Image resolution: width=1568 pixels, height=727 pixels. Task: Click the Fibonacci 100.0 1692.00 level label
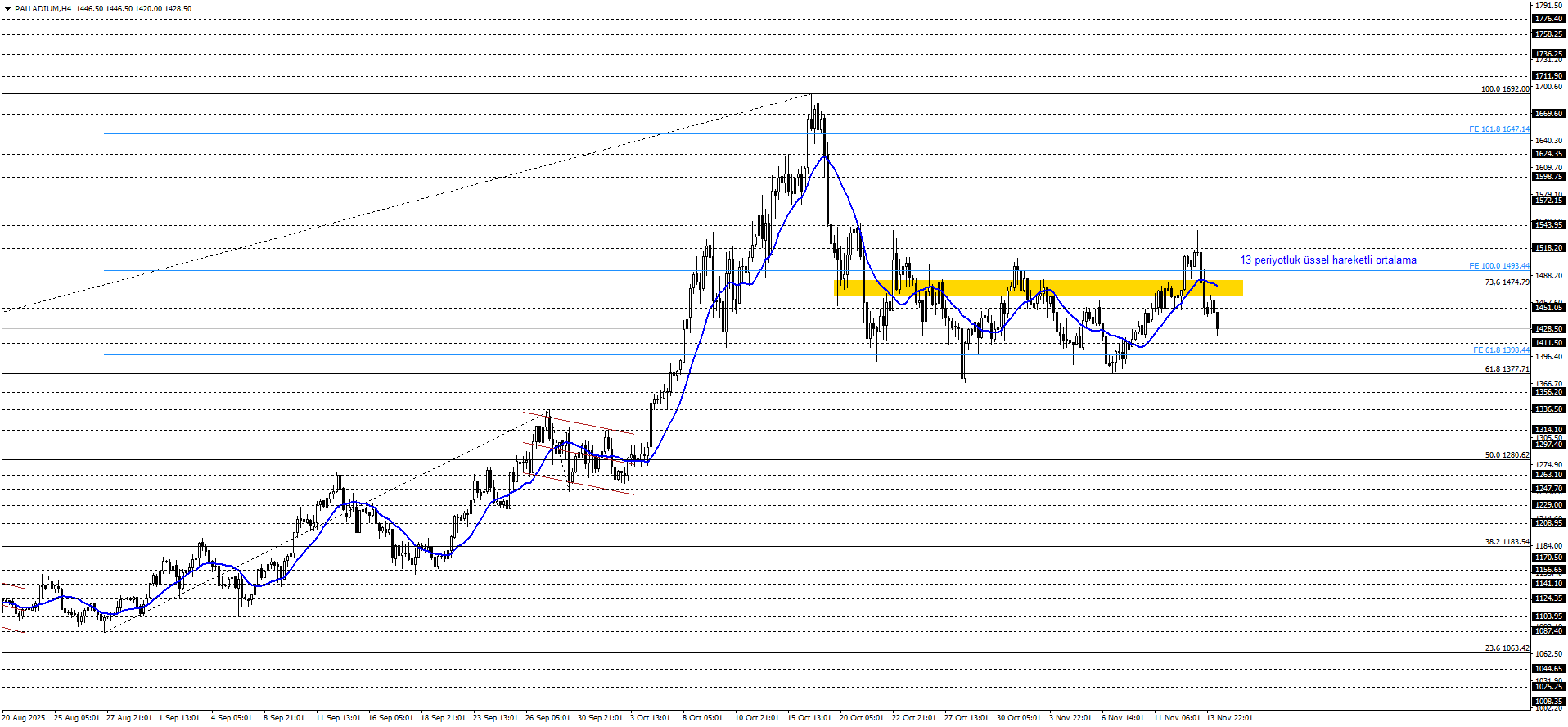click(1504, 89)
